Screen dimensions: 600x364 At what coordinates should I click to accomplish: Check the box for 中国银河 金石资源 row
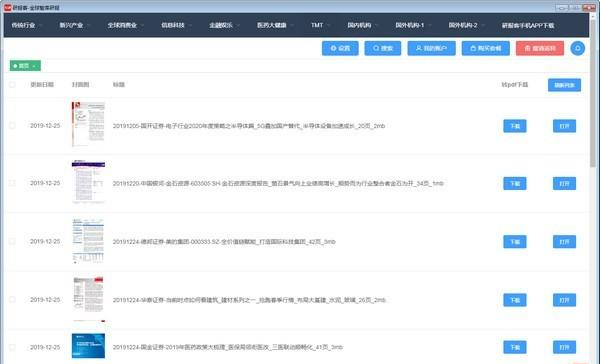coord(12,183)
